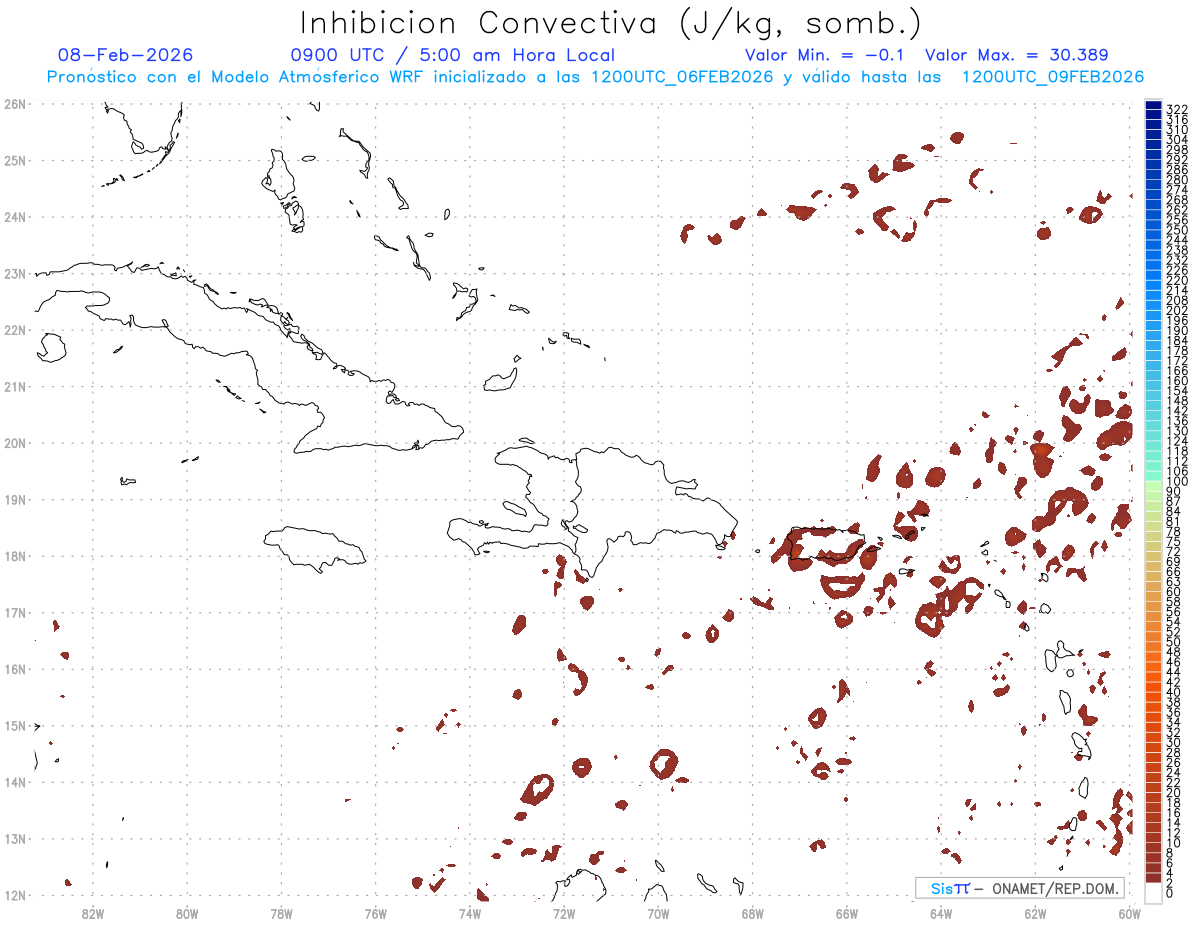
Task: Click the 18N latitude label
Action: tap(14, 556)
